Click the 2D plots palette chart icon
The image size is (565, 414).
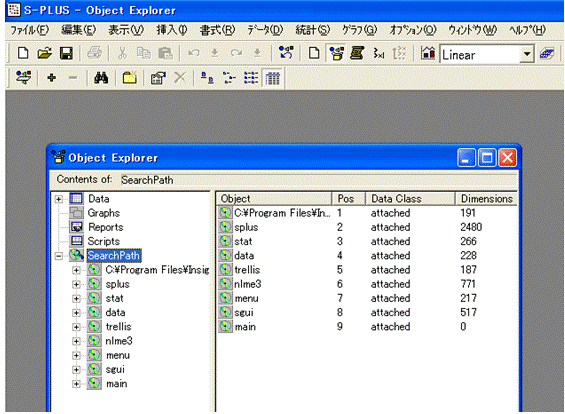(428, 54)
